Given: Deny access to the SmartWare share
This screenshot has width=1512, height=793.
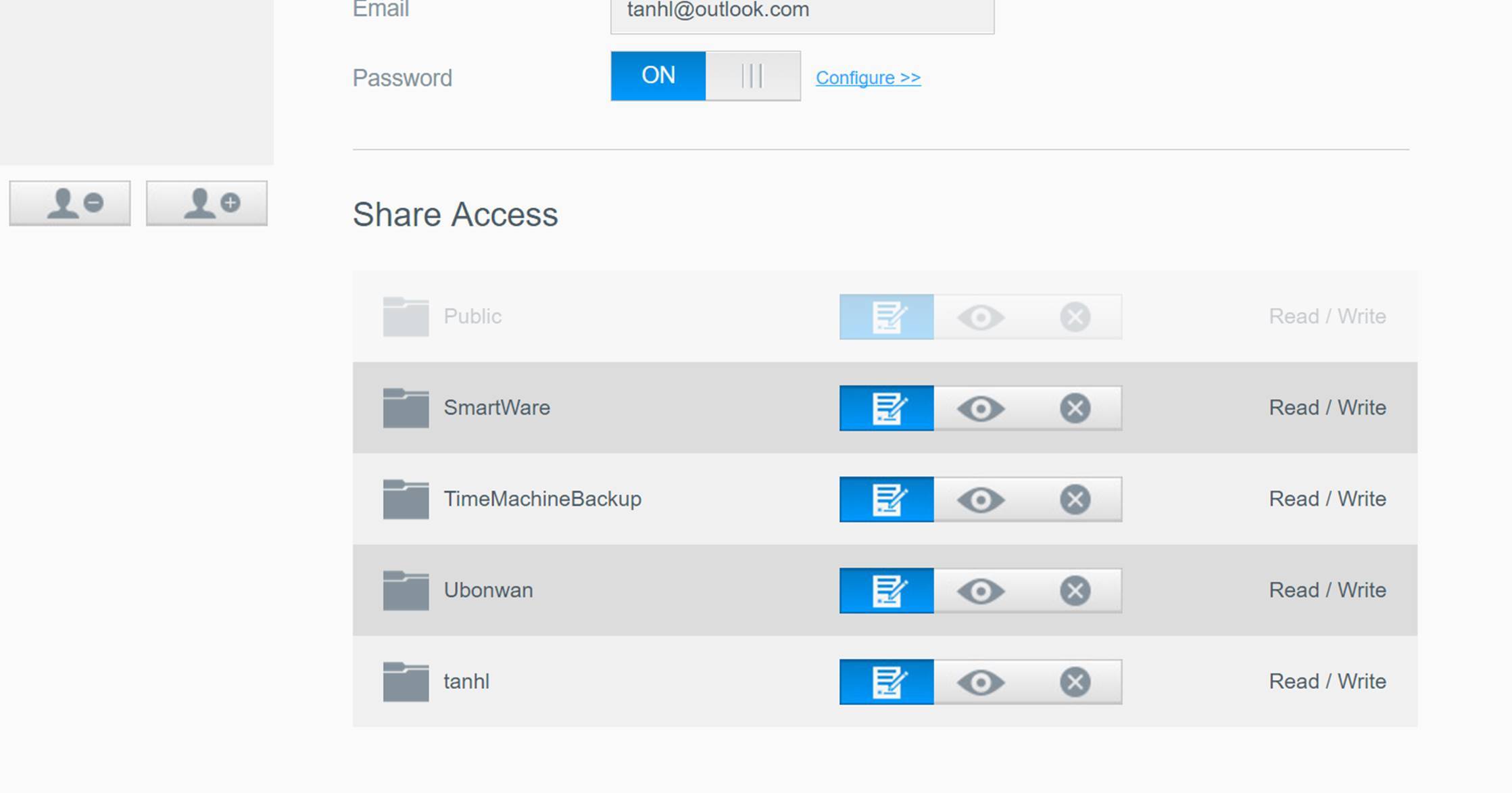Looking at the screenshot, I should (x=1075, y=408).
